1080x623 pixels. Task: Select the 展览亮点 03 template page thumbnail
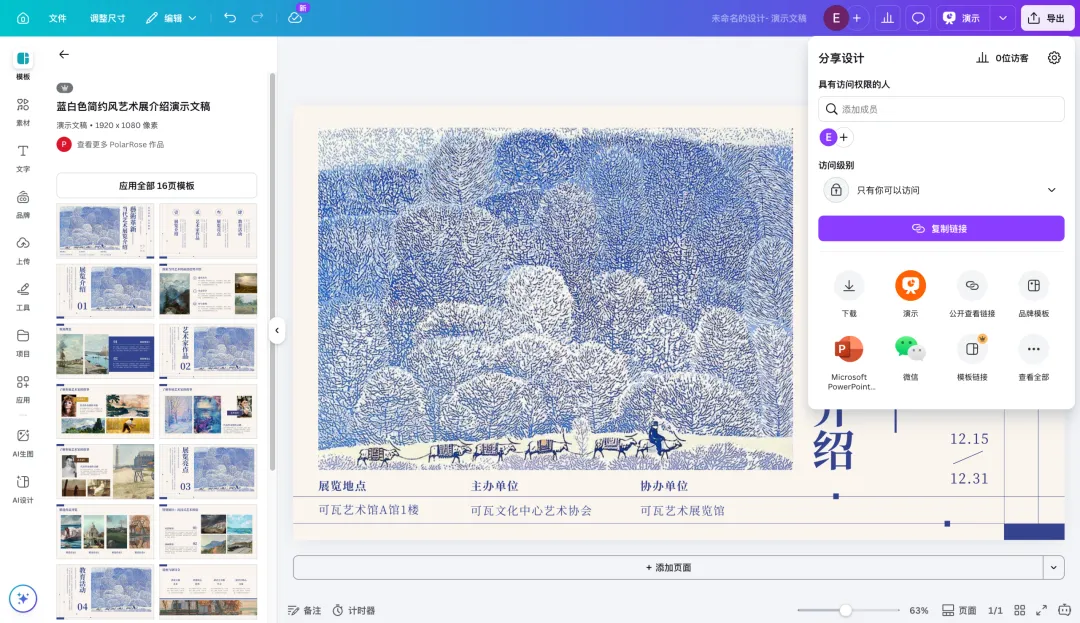tap(208, 471)
